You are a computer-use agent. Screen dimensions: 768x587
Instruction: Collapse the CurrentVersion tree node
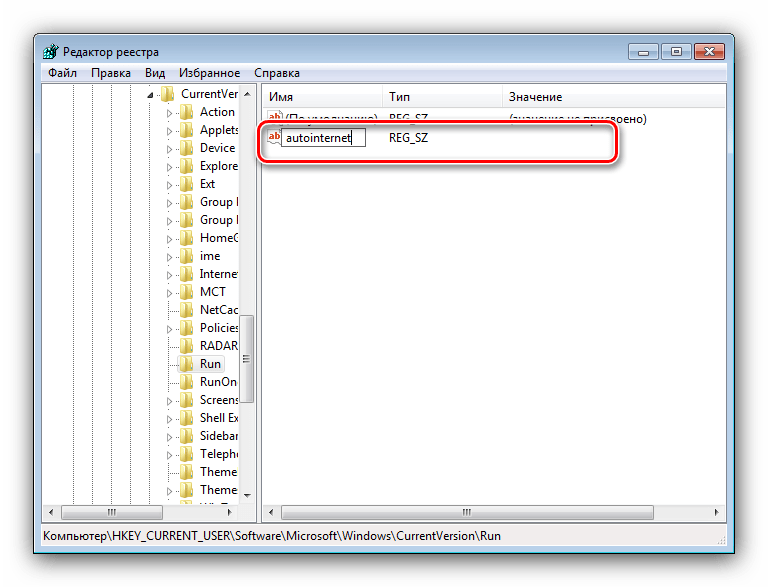coord(150,95)
